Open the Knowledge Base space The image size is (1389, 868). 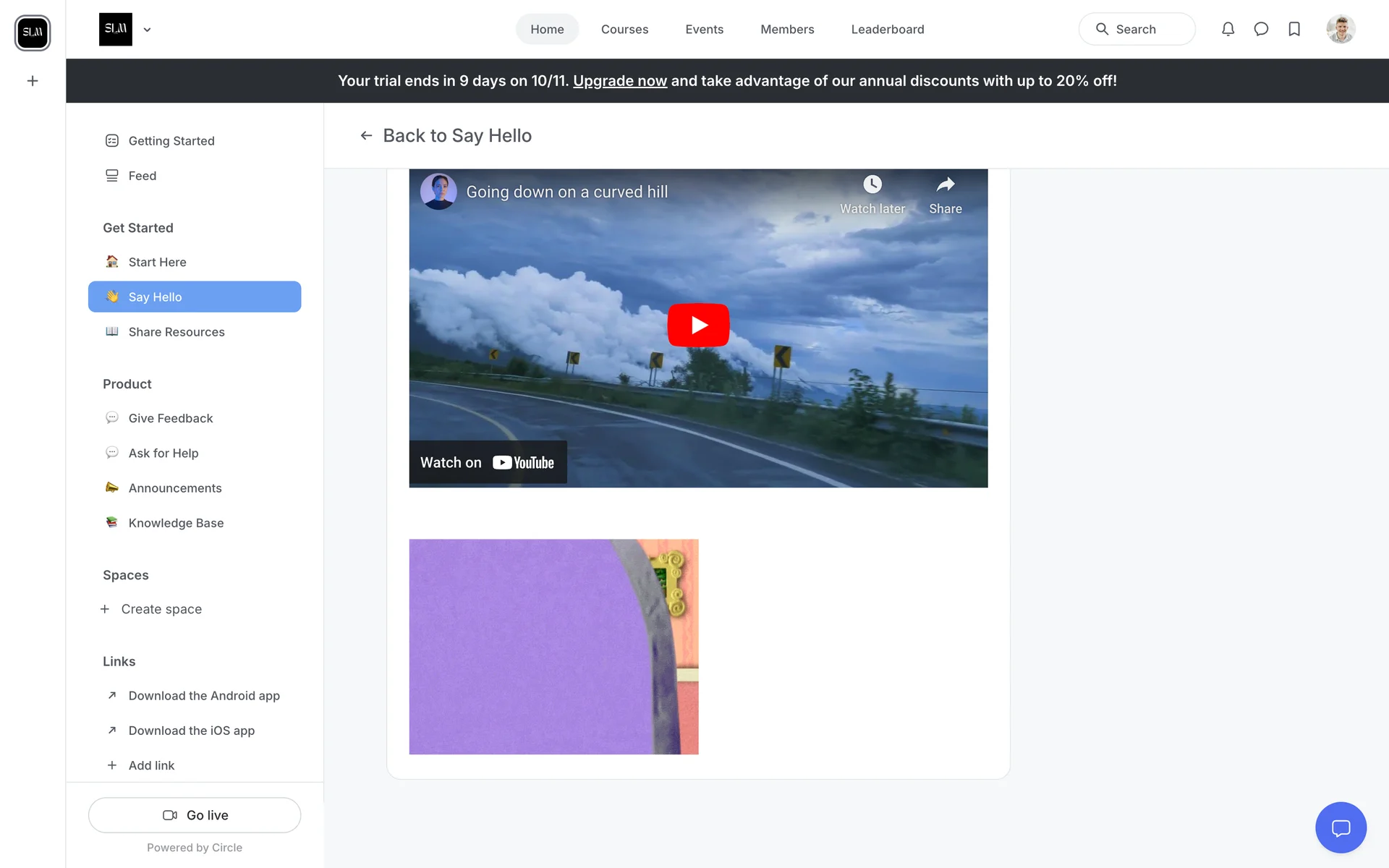(176, 523)
